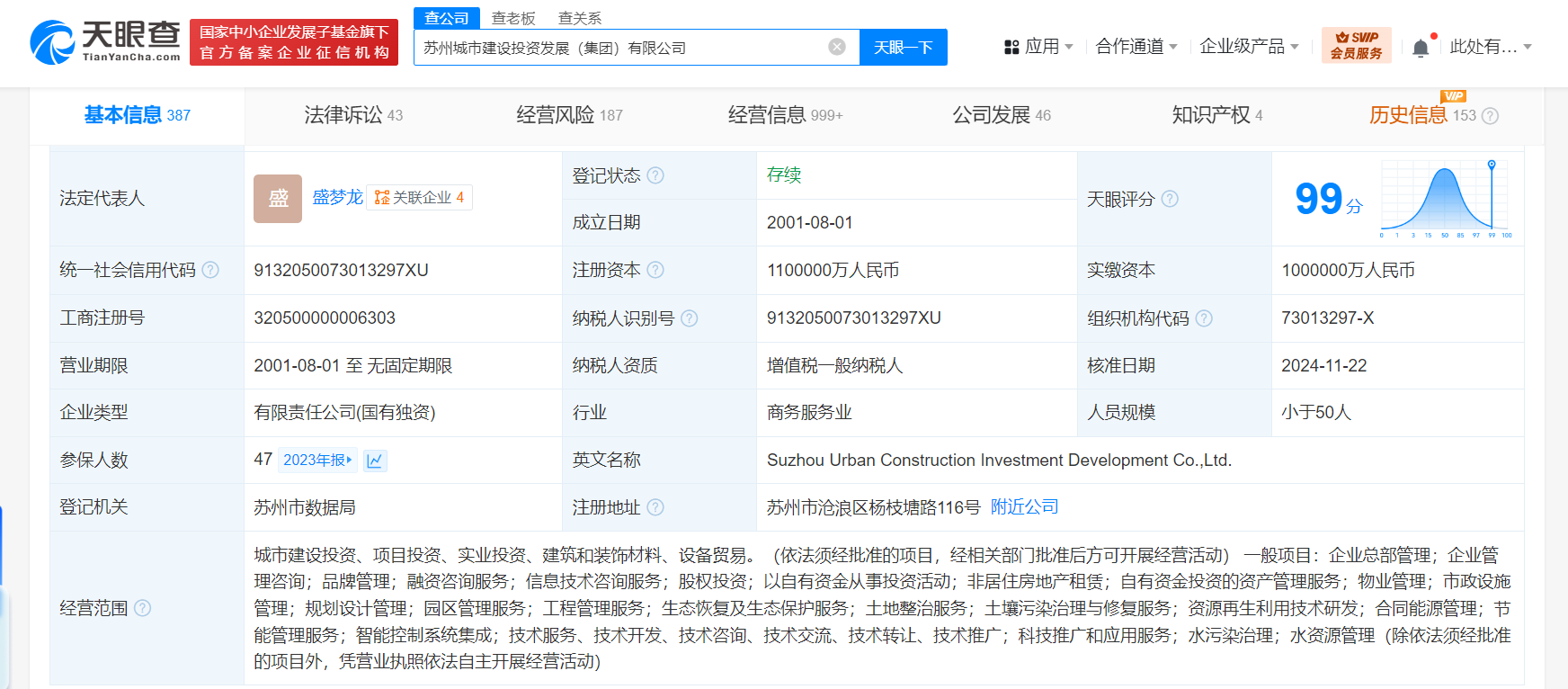Click the 盛 avatar of legal representative
Viewport: 1568px width, 689px height.
click(x=278, y=198)
